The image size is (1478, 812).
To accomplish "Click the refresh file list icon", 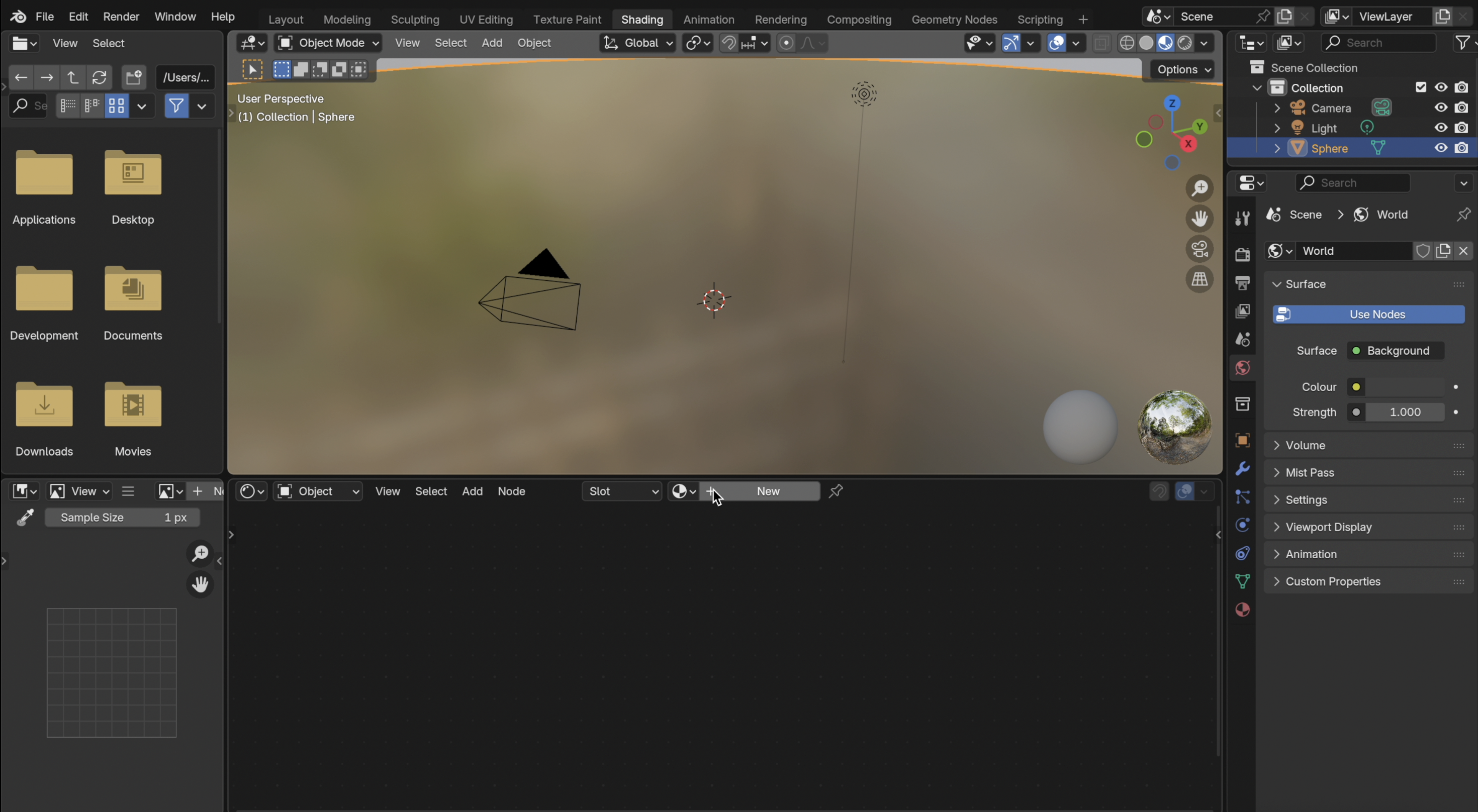I will coord(99,77).
